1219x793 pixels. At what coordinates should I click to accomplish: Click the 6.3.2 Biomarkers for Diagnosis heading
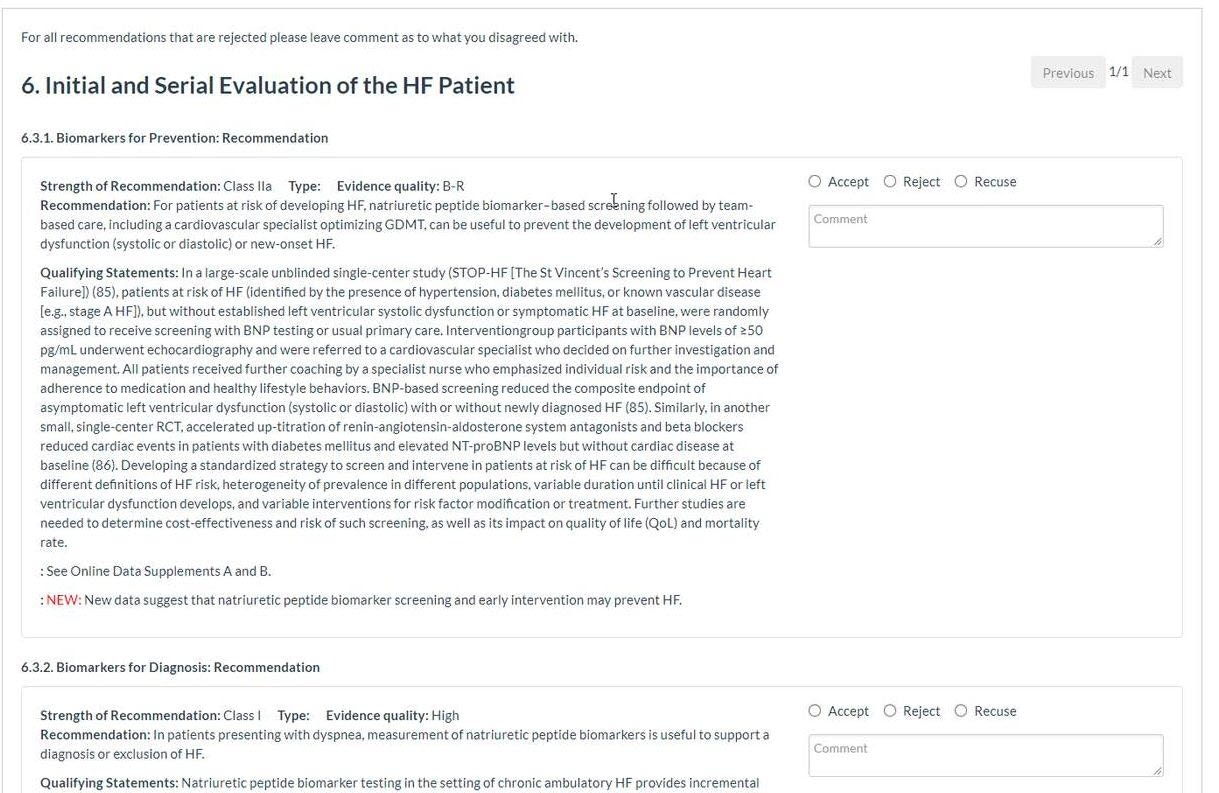[x=171, y=667]
